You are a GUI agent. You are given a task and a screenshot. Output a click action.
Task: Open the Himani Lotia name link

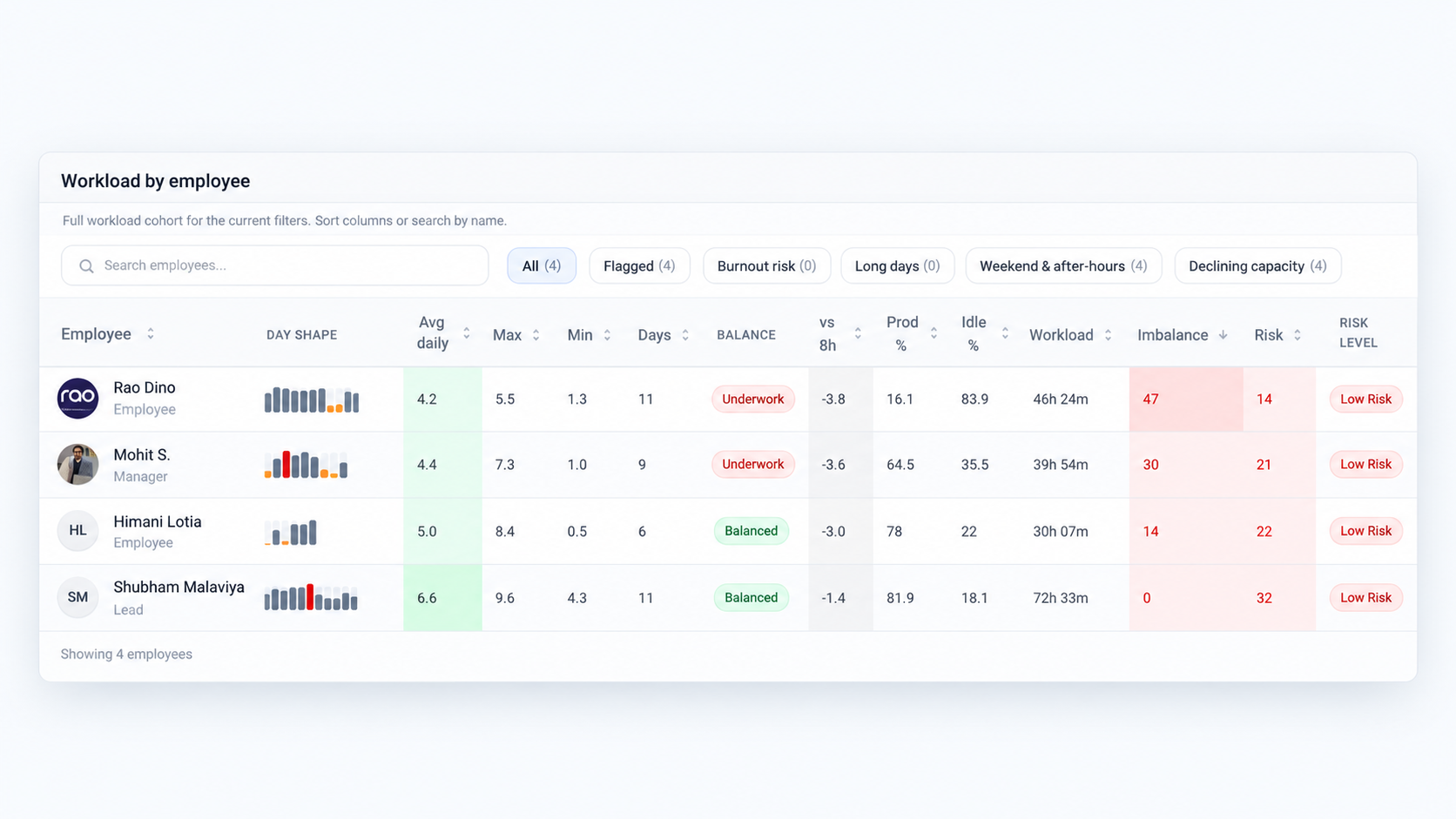click(x=158, y=522)
